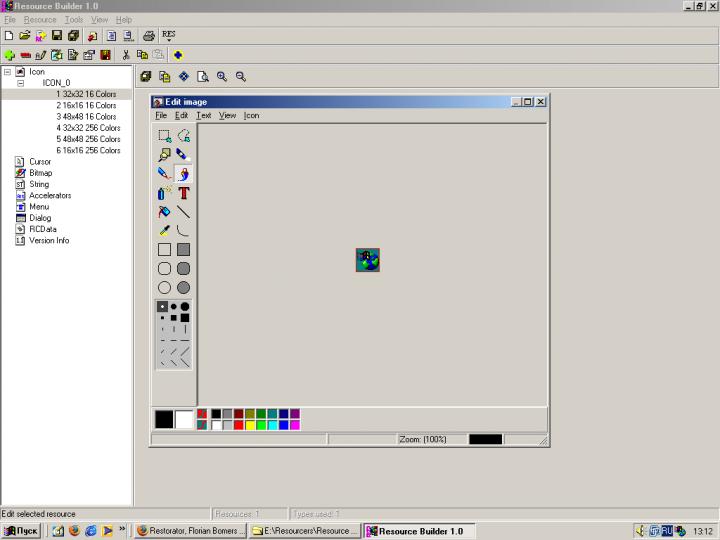Select the rectangular selection tool
Viewport: 720px width, 540px height.
pyautogui.click(x=164, y=136)
